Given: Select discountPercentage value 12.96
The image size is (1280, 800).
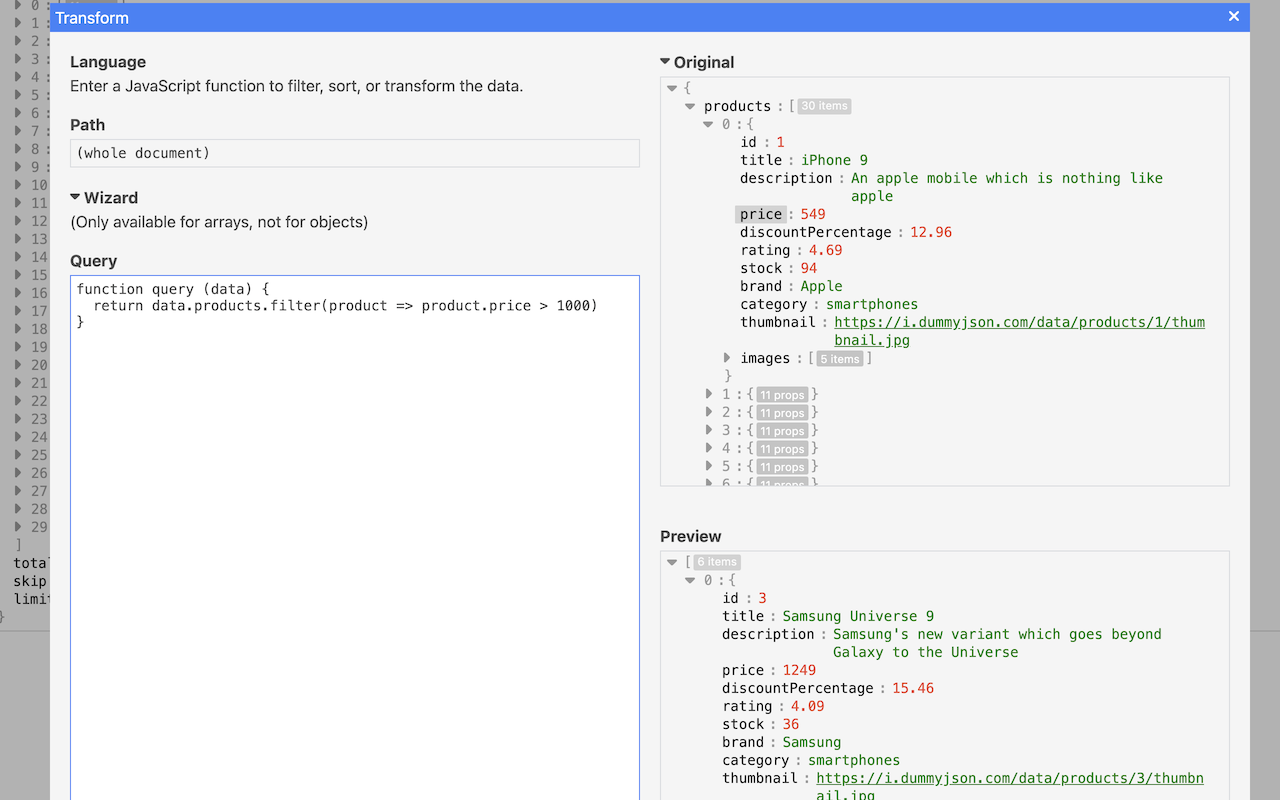Looking at the screenshot, I should (931, 232).
